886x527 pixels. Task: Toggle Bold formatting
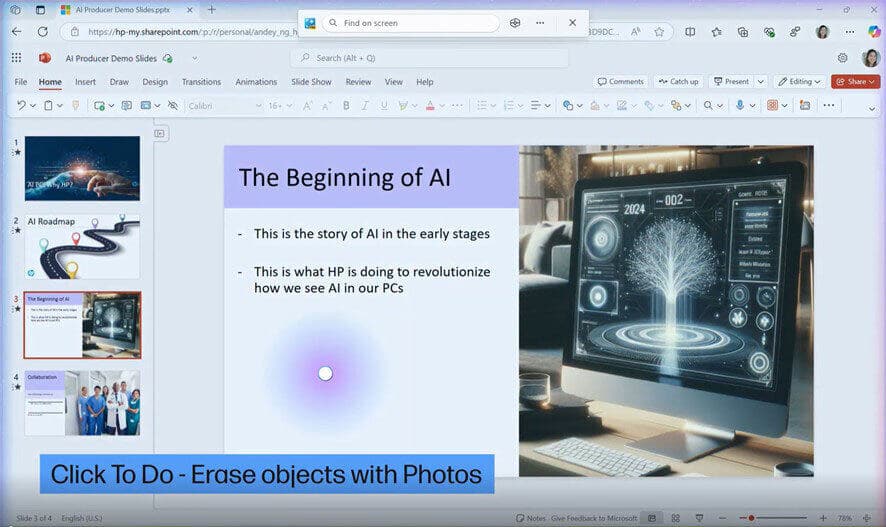(x=346, y=106)
